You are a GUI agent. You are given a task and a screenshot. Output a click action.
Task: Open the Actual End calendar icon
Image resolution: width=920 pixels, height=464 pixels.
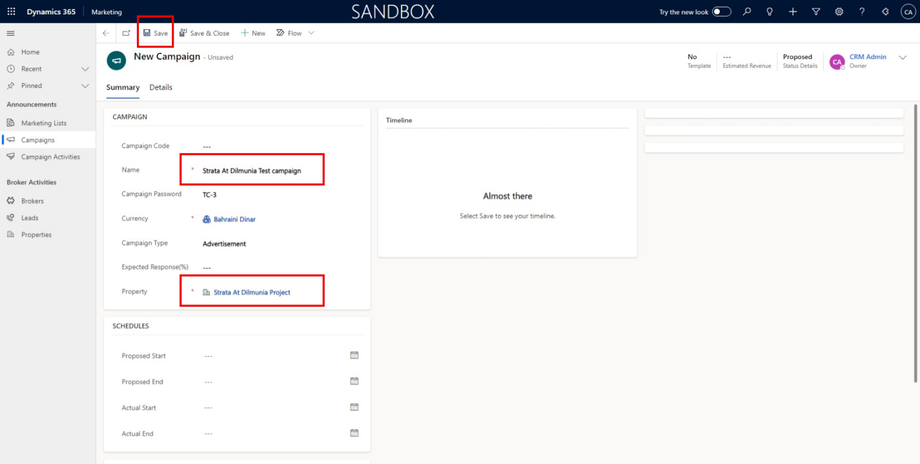click(x=354, y=433)
